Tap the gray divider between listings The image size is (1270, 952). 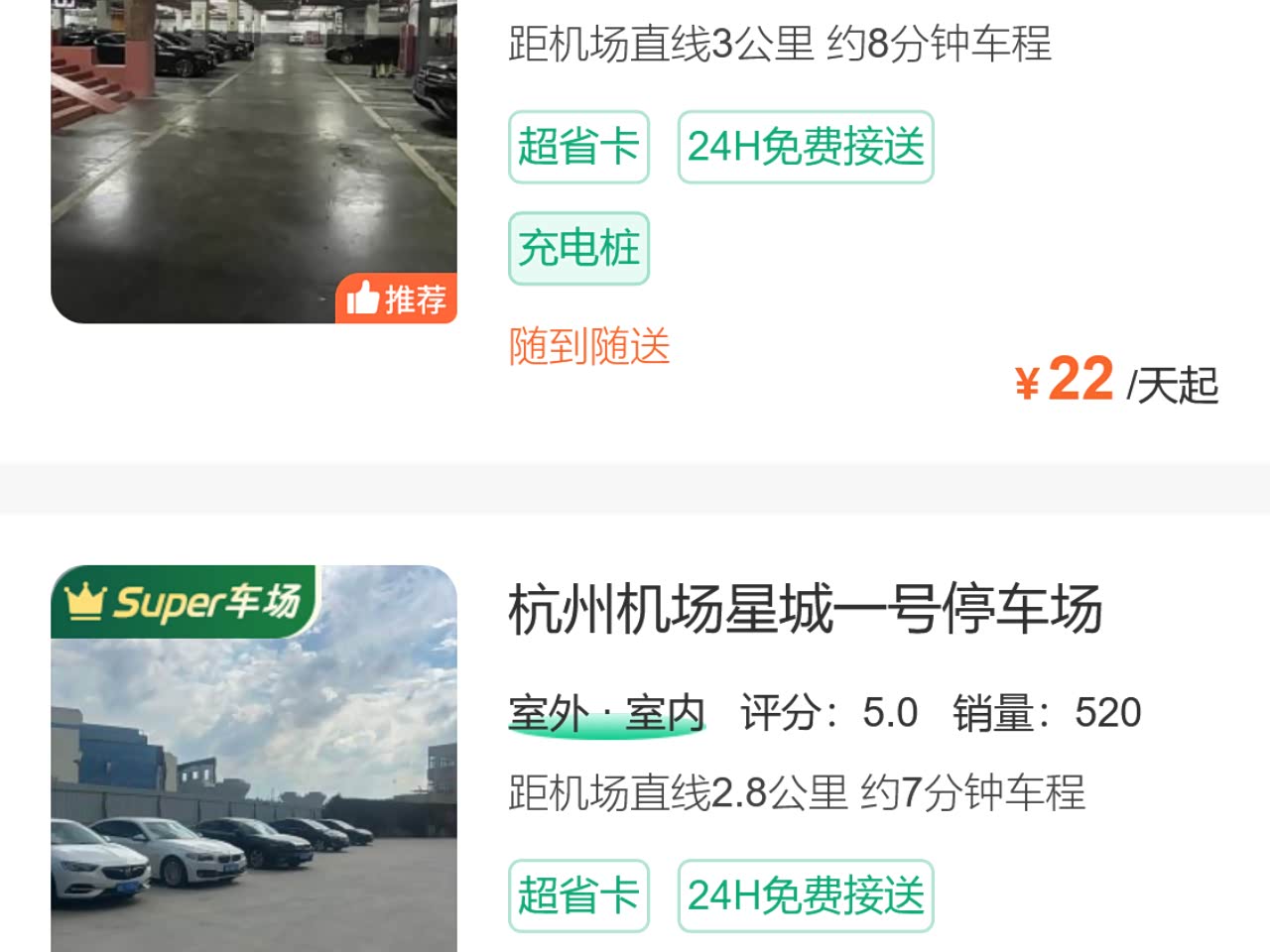(635, 488)
